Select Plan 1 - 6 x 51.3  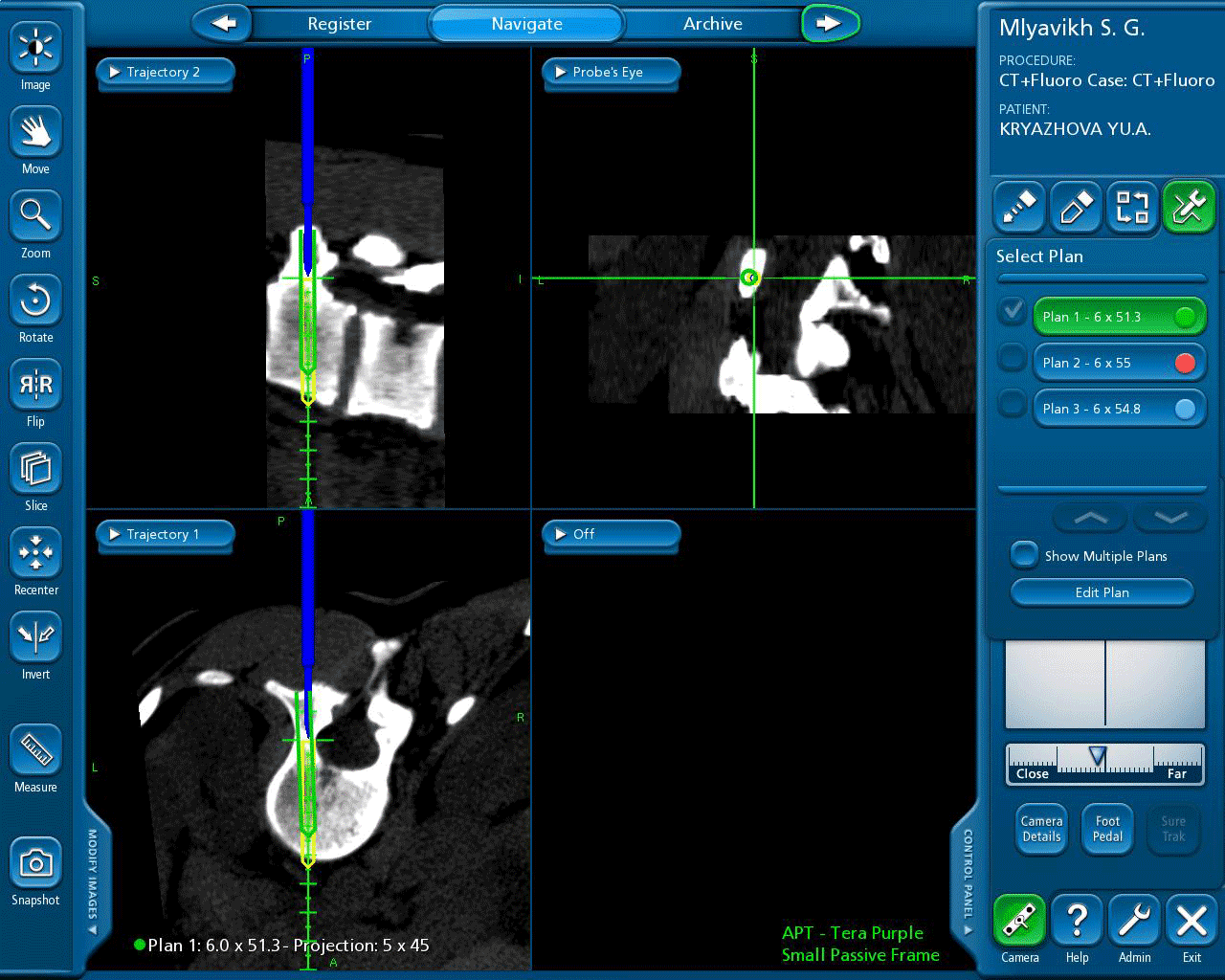[x=1119, y=317]
